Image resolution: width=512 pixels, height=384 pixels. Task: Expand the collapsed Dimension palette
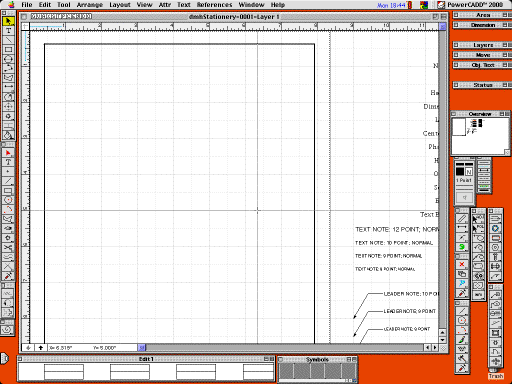click(482, 25)
